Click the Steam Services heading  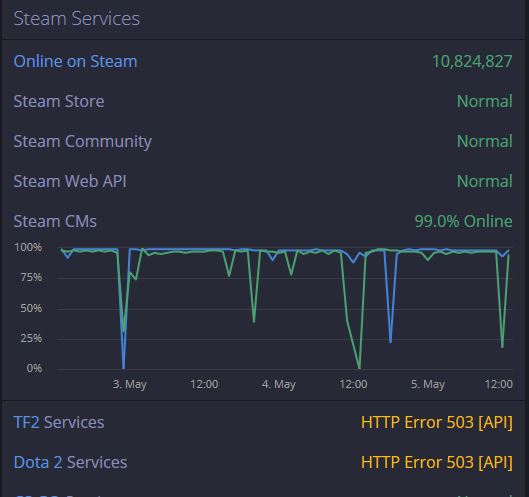point(77,19)
